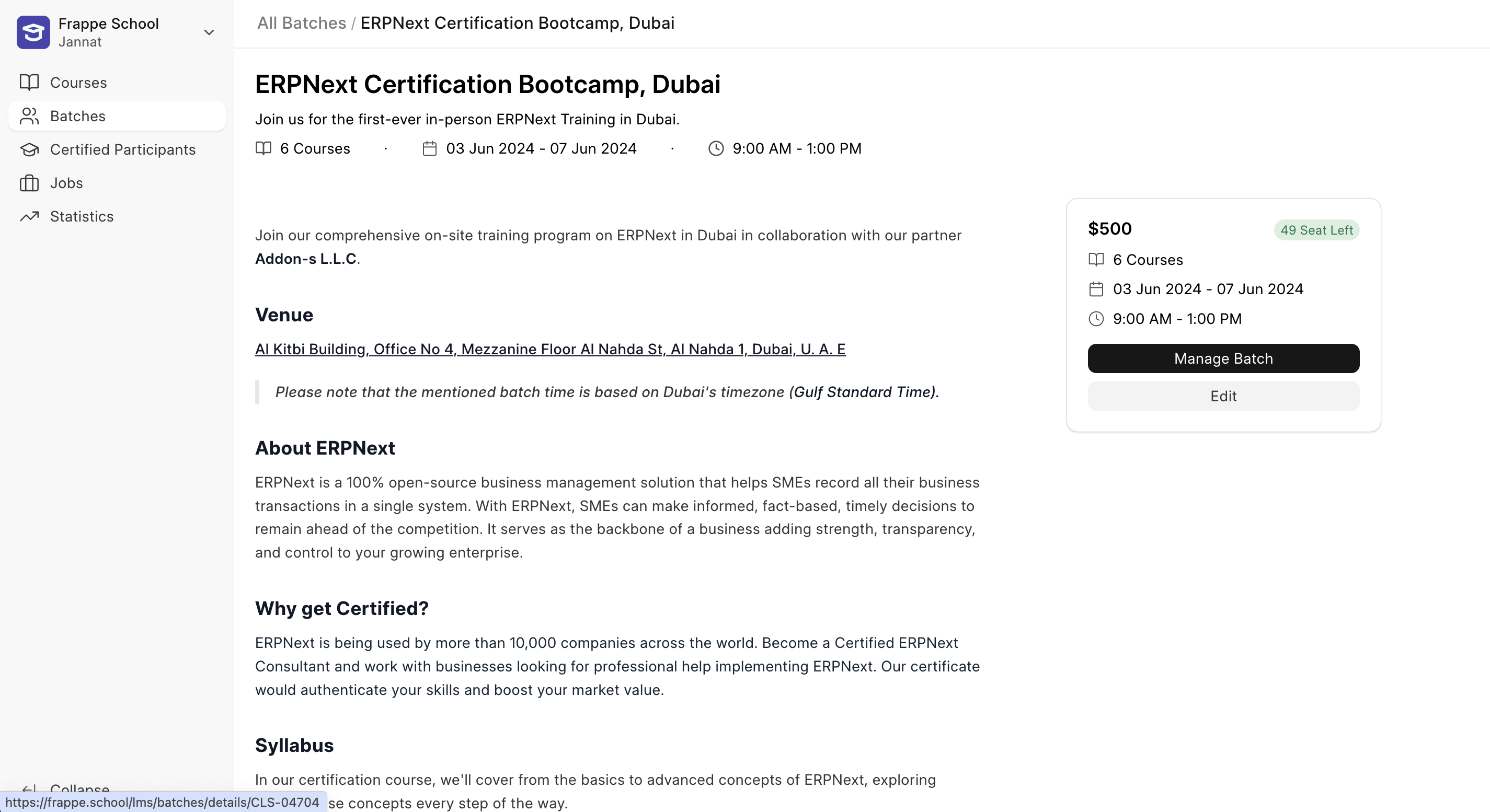Click the clock icon in pricing card
Image resolution: width=1490 pixels, height=812 pixels.
(x=1096, y=319)
